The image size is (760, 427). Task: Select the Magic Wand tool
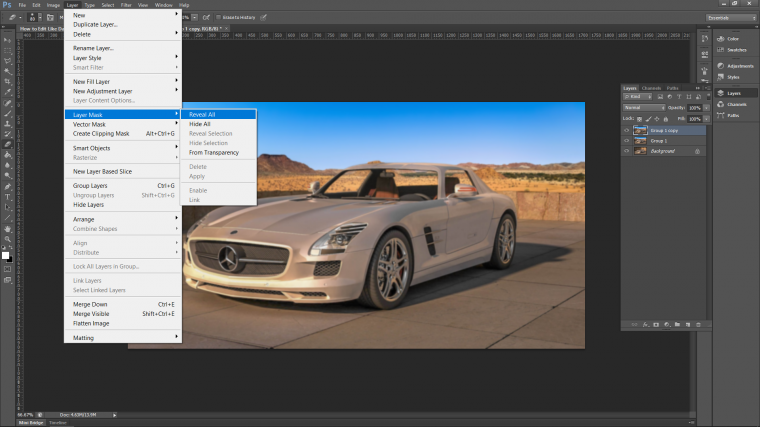(7, 72)
